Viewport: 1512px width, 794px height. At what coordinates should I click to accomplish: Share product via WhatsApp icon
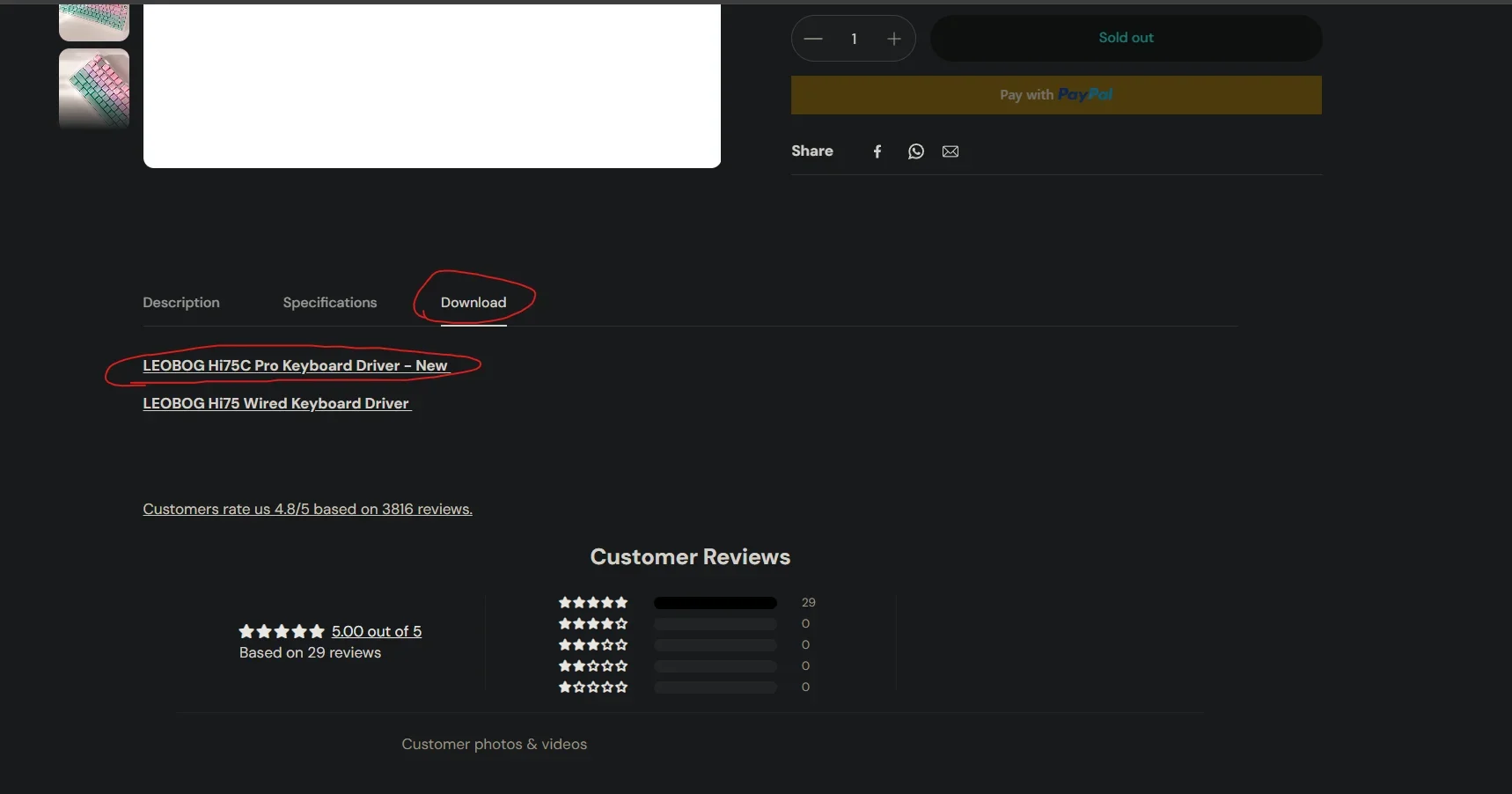click(x=915, y=151)
